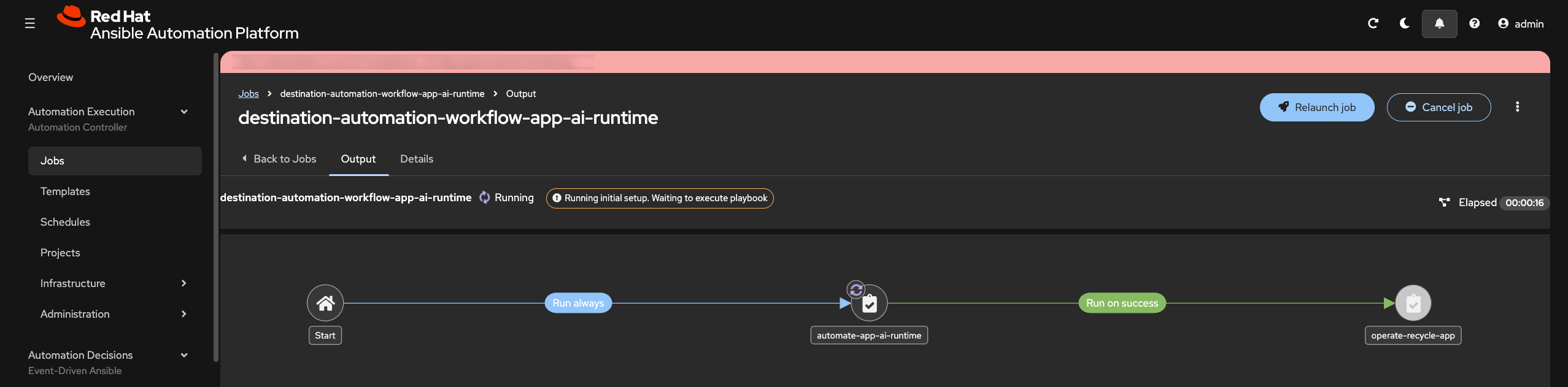This screenshot has height=387, width=1568.
Task: Click the workflow tree icon beside Elapsed
Action: [1445, 202]
